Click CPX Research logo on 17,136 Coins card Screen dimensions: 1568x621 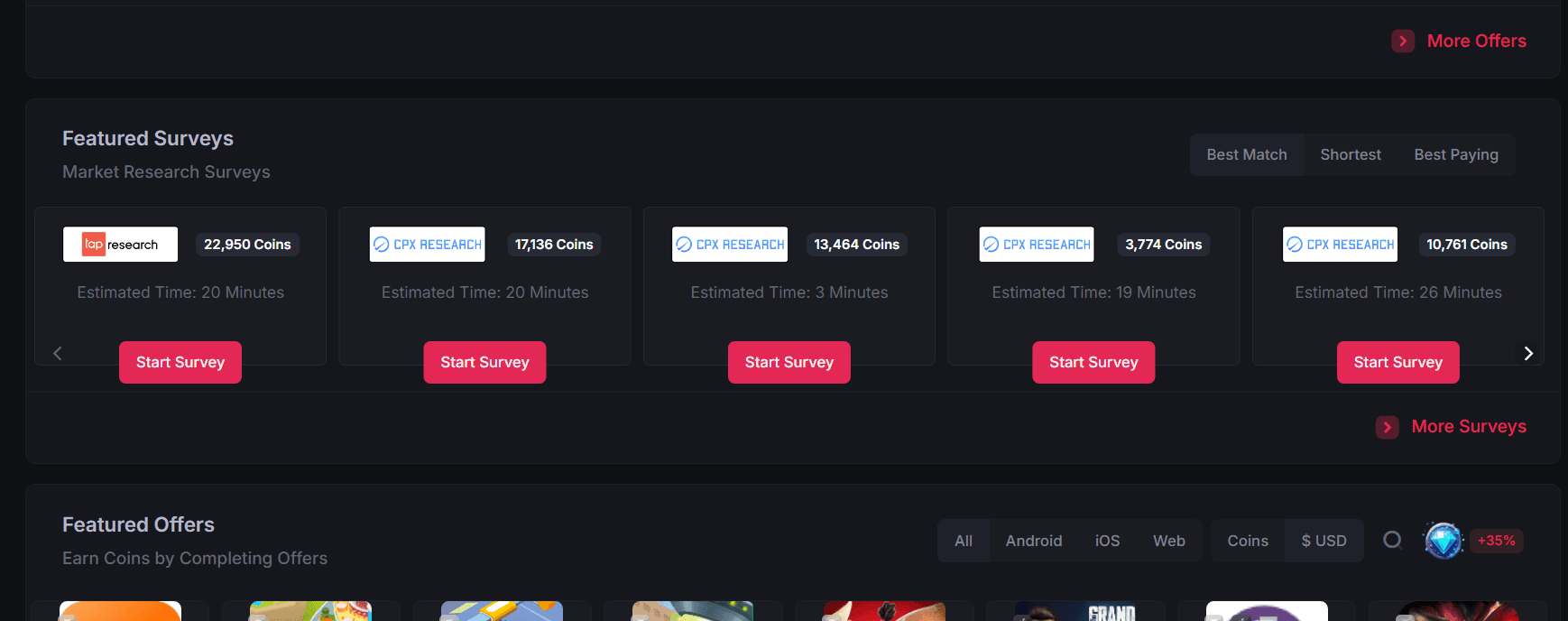pos(428,245)
